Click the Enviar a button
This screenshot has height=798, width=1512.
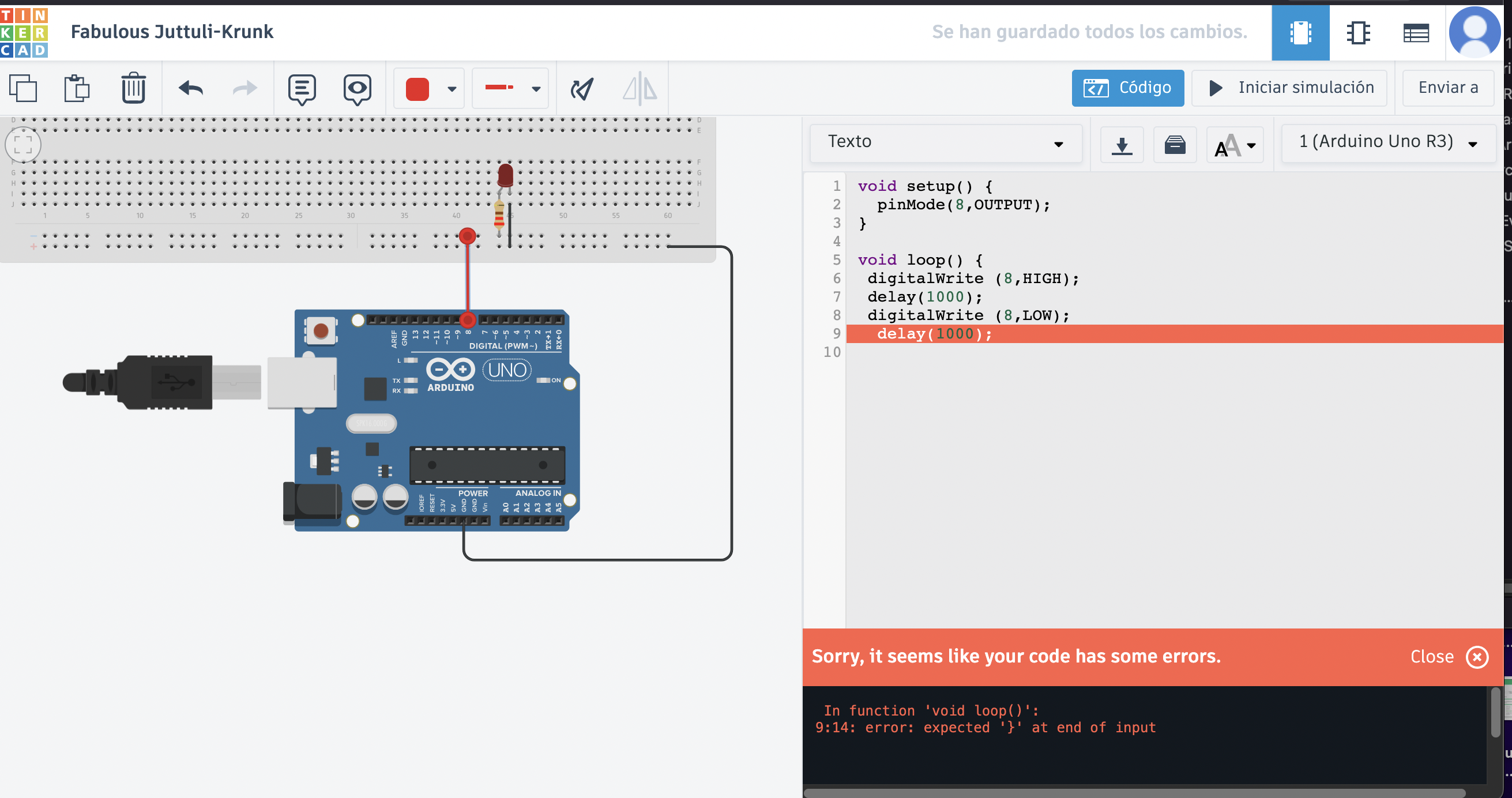pos(1447,88)
